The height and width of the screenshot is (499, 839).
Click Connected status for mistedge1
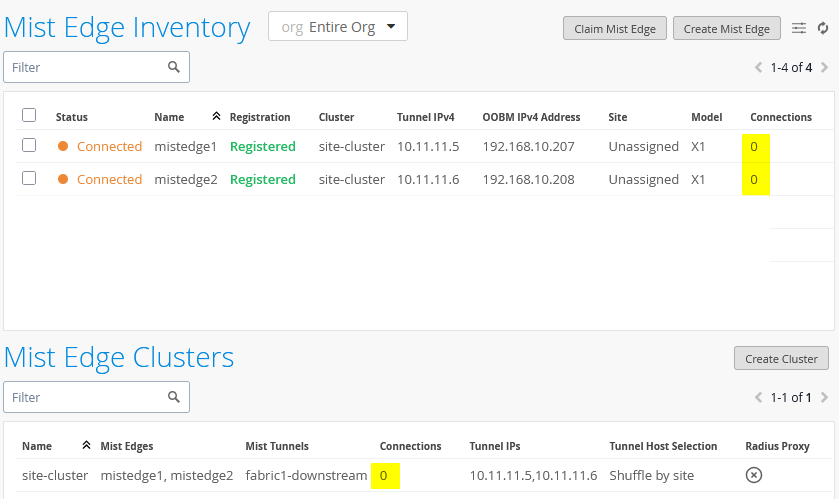pos(109,147)
